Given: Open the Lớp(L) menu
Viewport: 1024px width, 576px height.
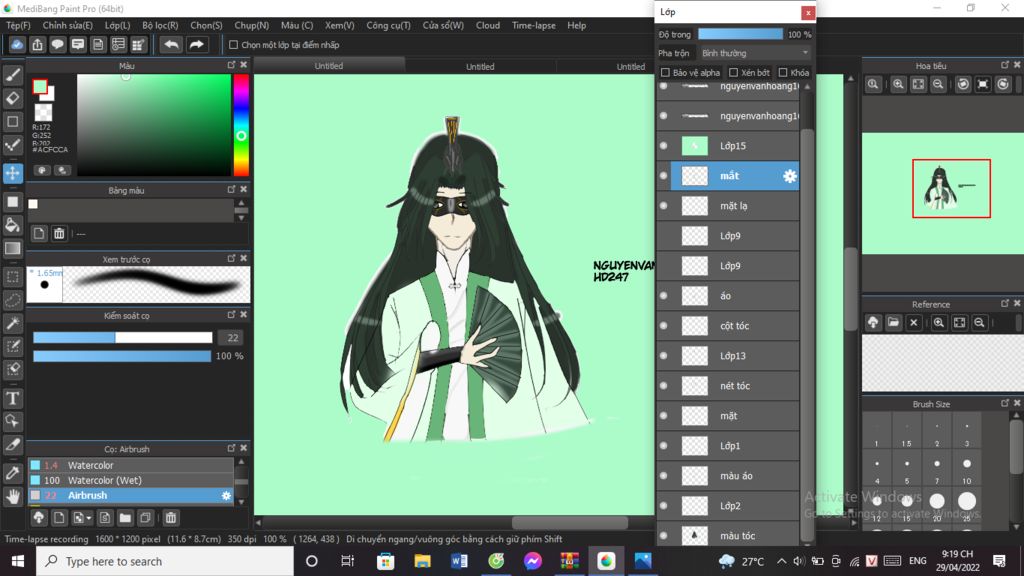Looking at the screenshot, I should click(118, 25).
